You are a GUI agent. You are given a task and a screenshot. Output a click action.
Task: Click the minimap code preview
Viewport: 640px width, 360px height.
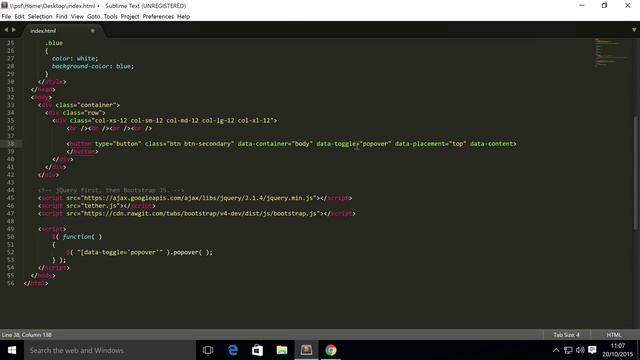pos(610,52)
